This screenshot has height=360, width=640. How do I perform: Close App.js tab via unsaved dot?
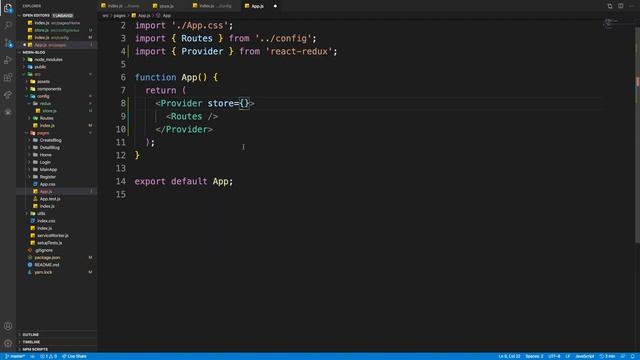(x=275, y=6)
